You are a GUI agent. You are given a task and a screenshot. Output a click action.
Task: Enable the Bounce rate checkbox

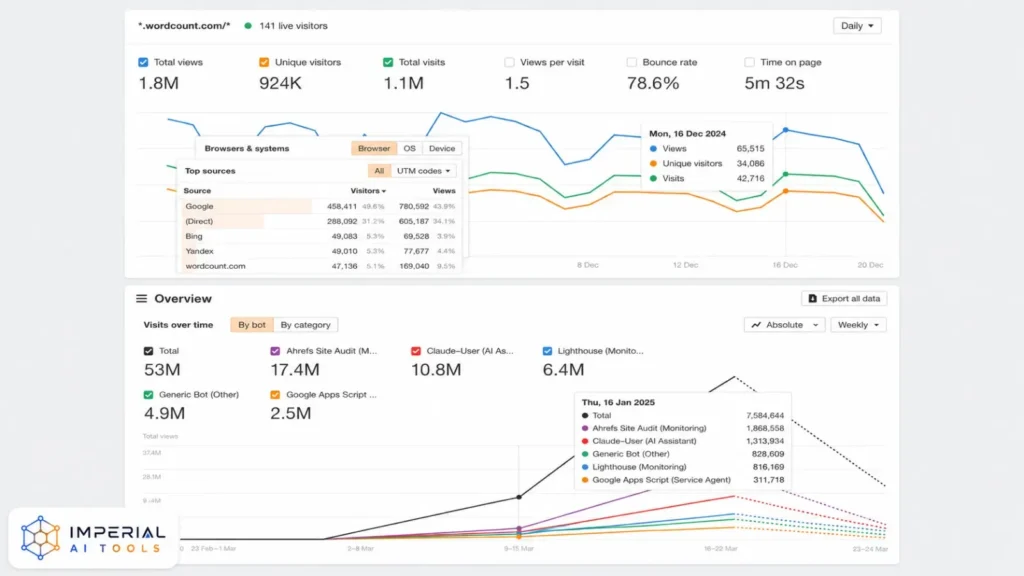tap(632, 62)
